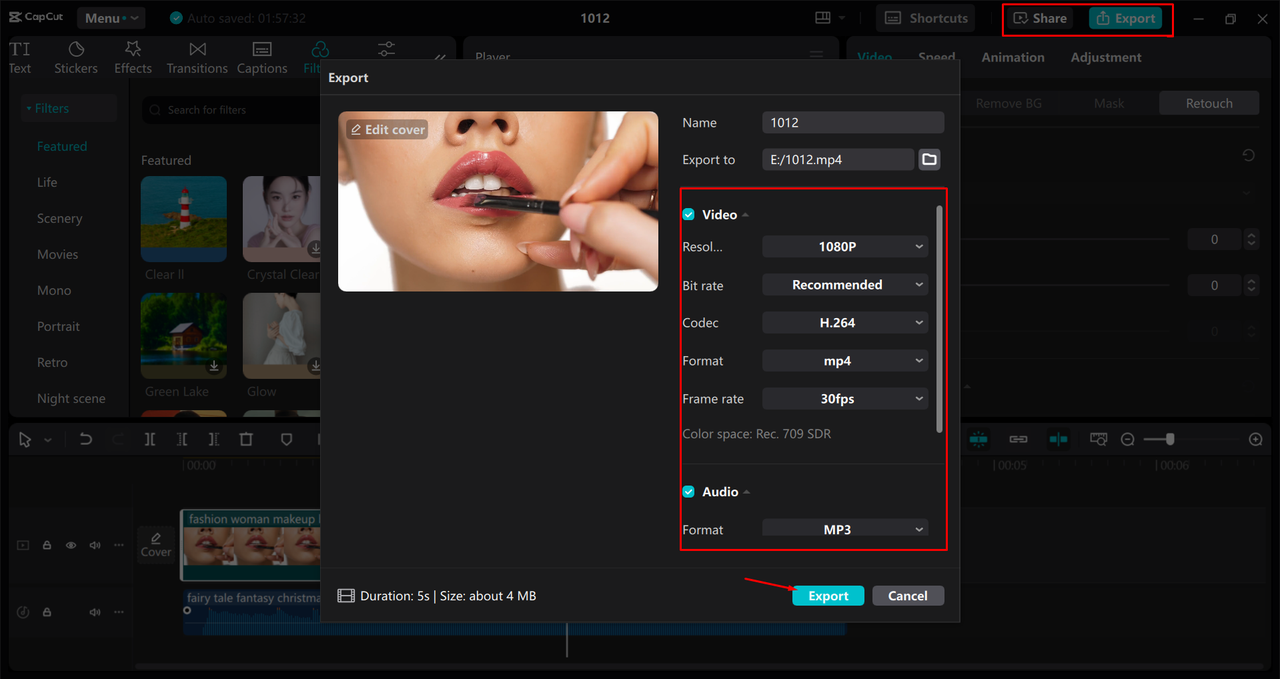Click the layout icon in title bar

(823, 18)
